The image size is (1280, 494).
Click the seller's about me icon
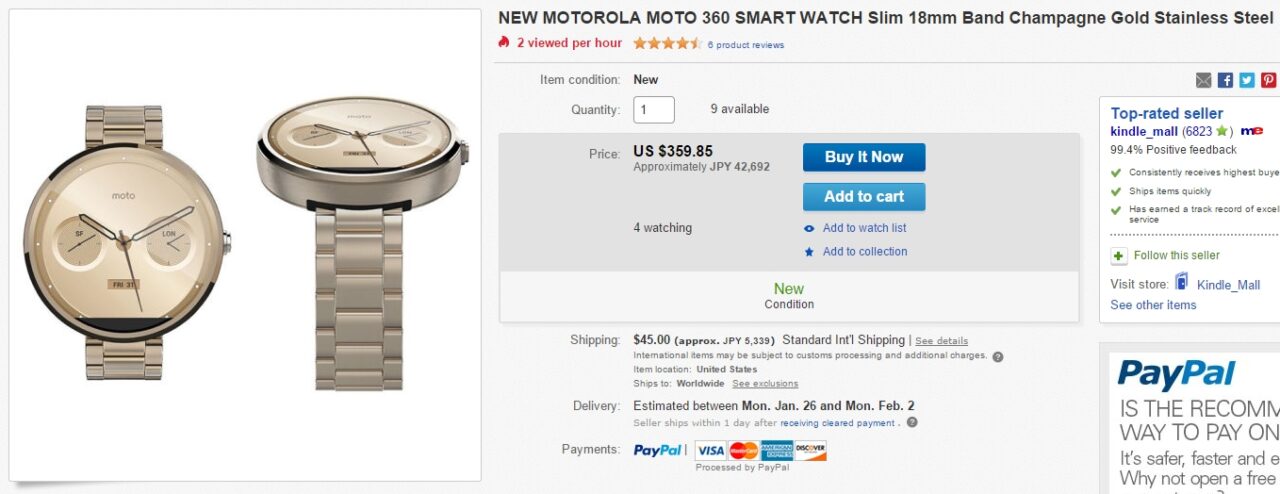coord(1251,131)
